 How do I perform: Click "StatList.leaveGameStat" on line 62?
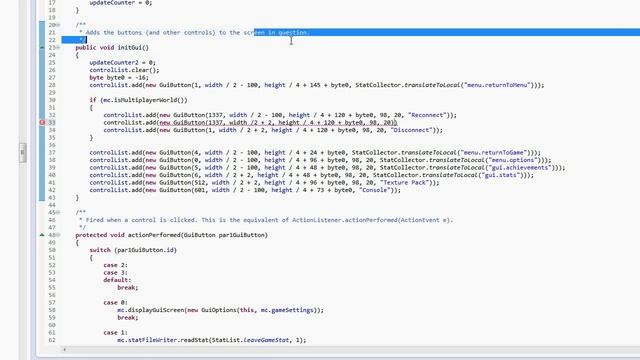[x=249, y=340]
